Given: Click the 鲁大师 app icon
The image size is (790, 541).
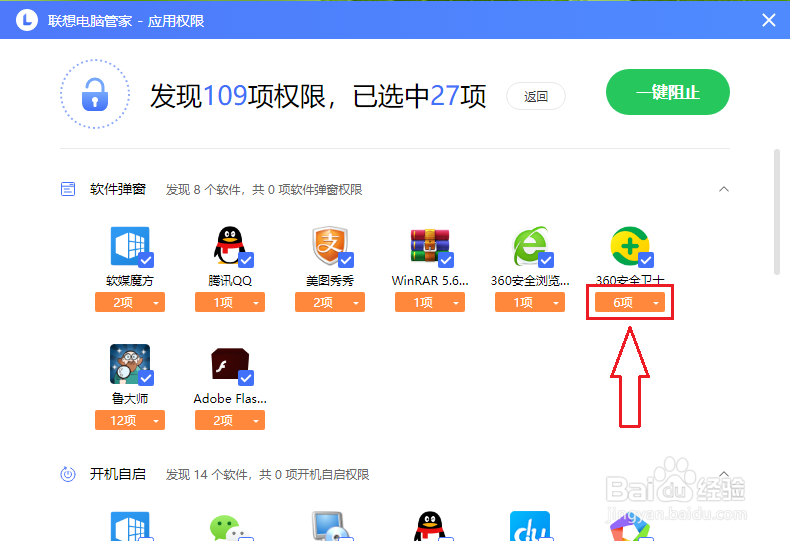Looking at the screenshot, I should [x=130, y=364].
